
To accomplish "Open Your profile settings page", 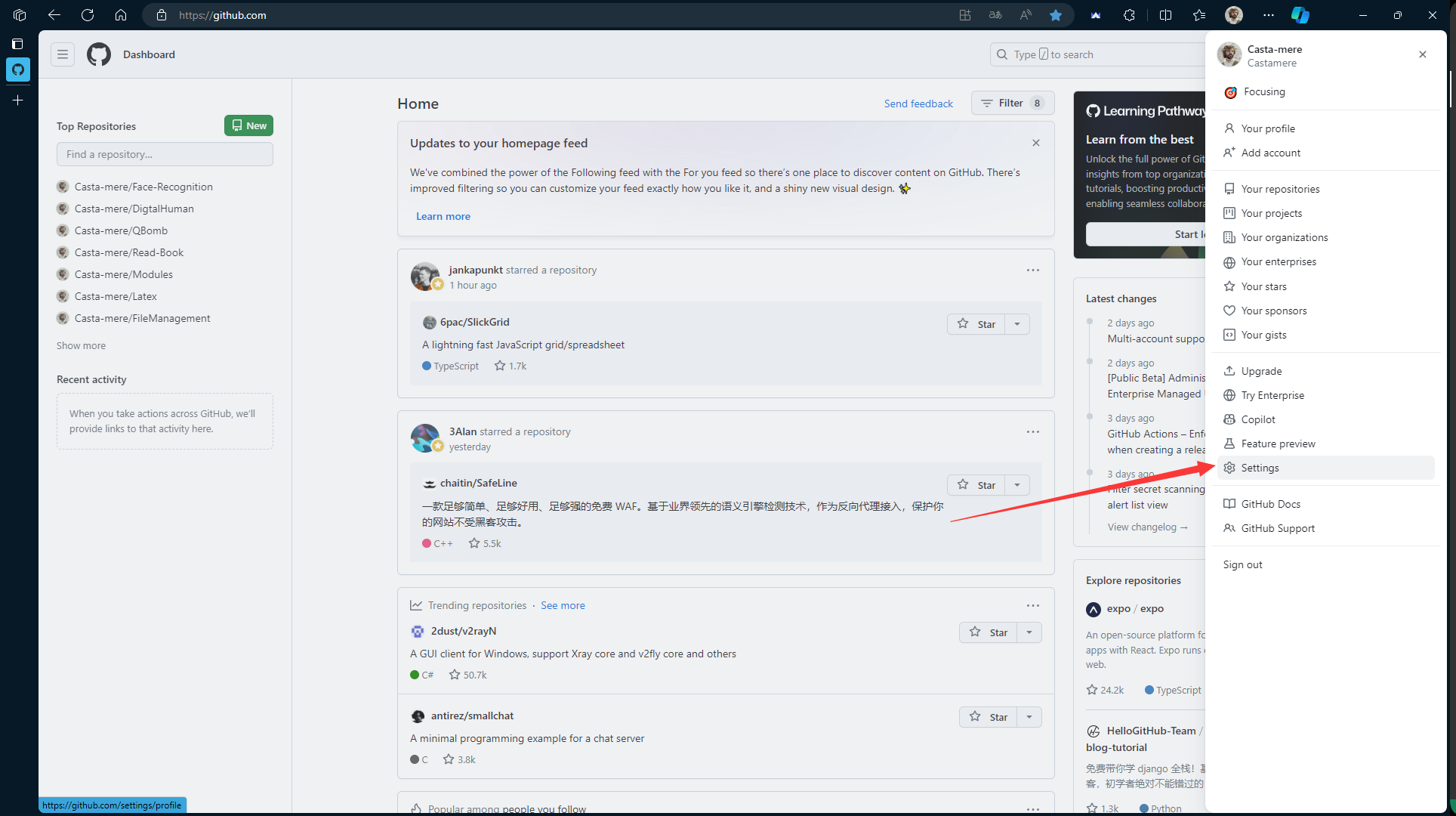I will tap(1260, 467).
